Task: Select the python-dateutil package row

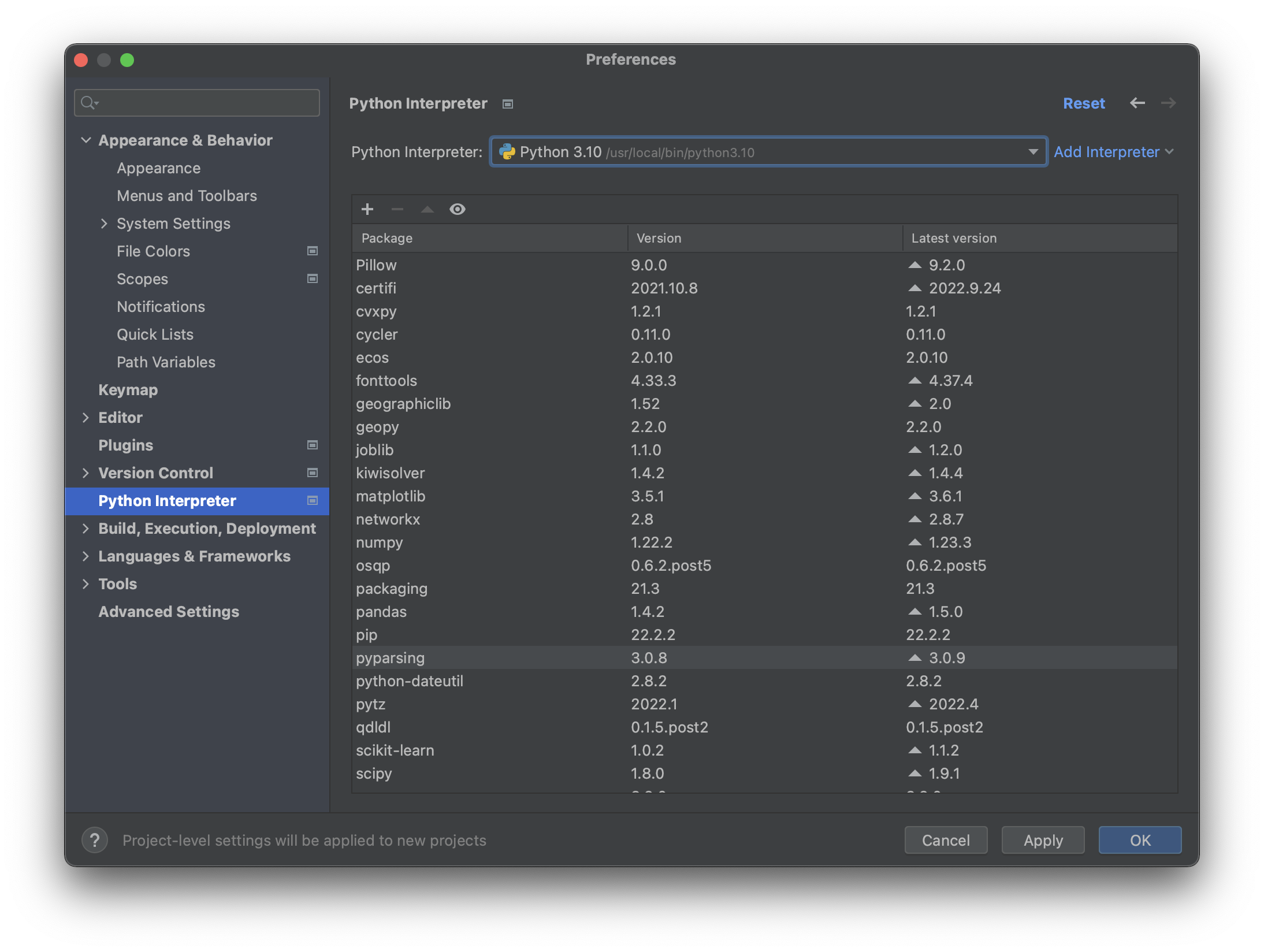Action: (765, 681)
